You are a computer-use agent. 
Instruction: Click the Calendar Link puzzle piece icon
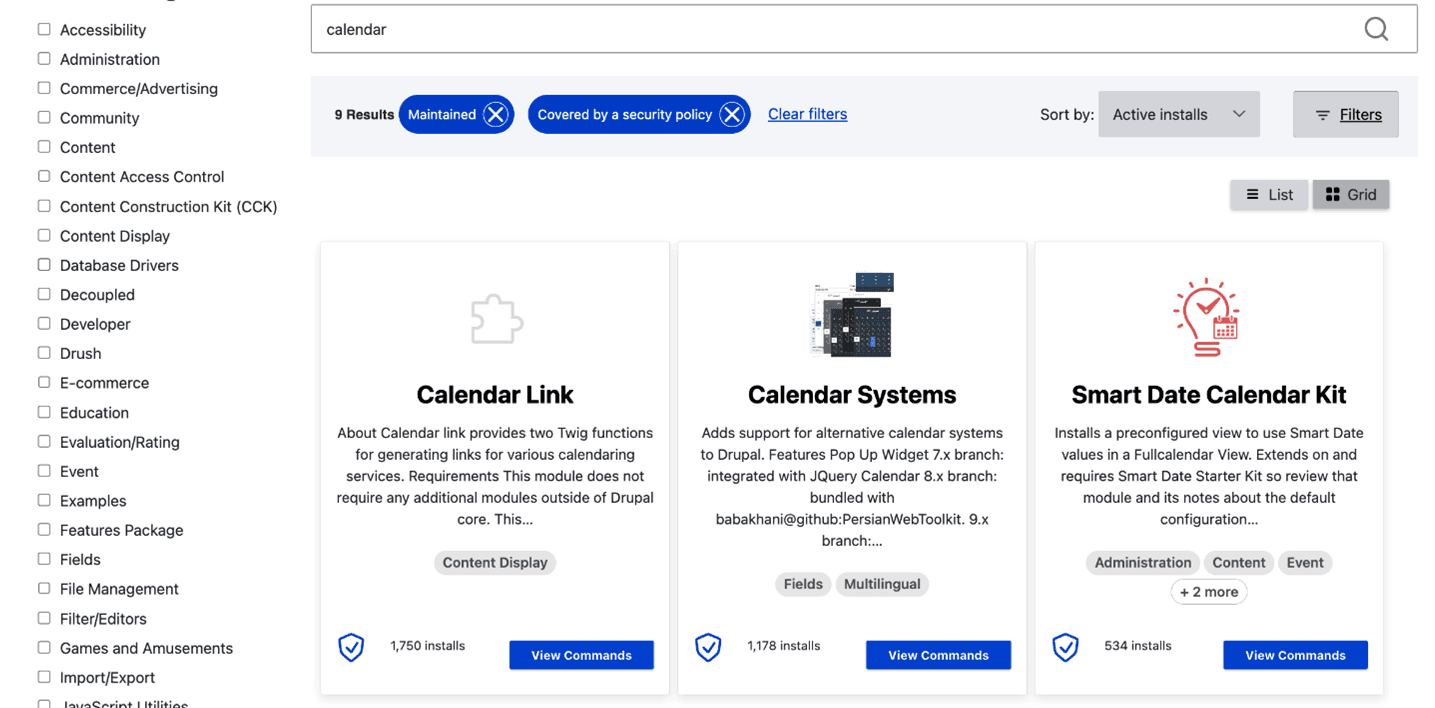[x=496, y=319]
